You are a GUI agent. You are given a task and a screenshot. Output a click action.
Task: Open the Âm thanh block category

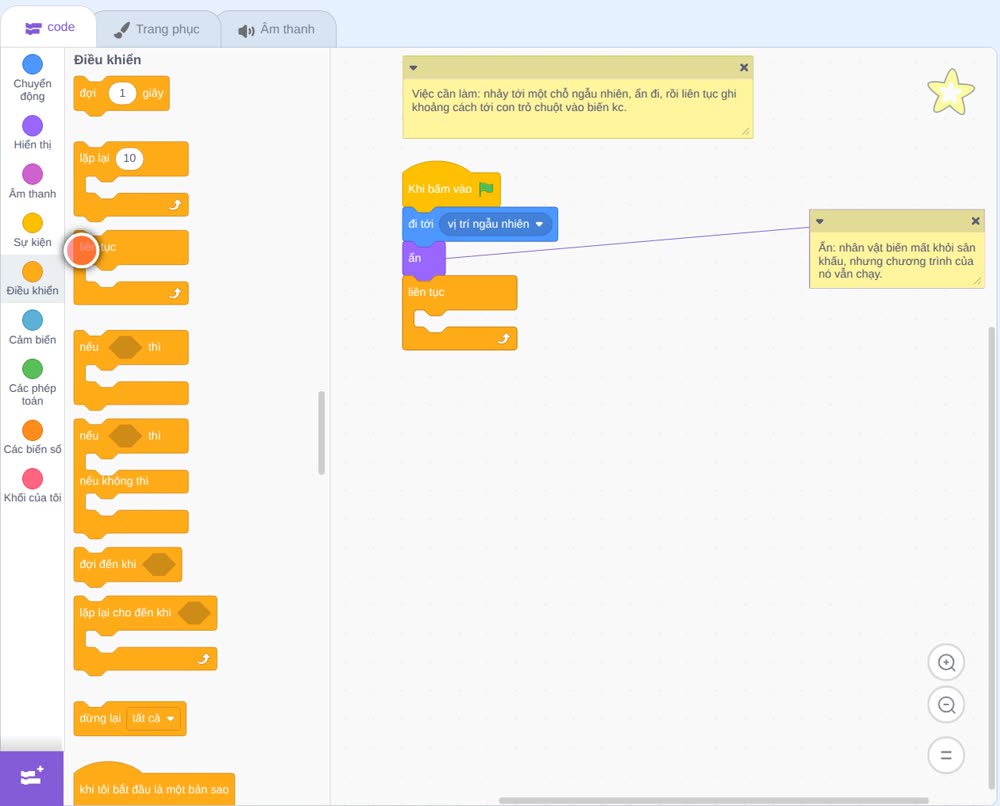32,182
